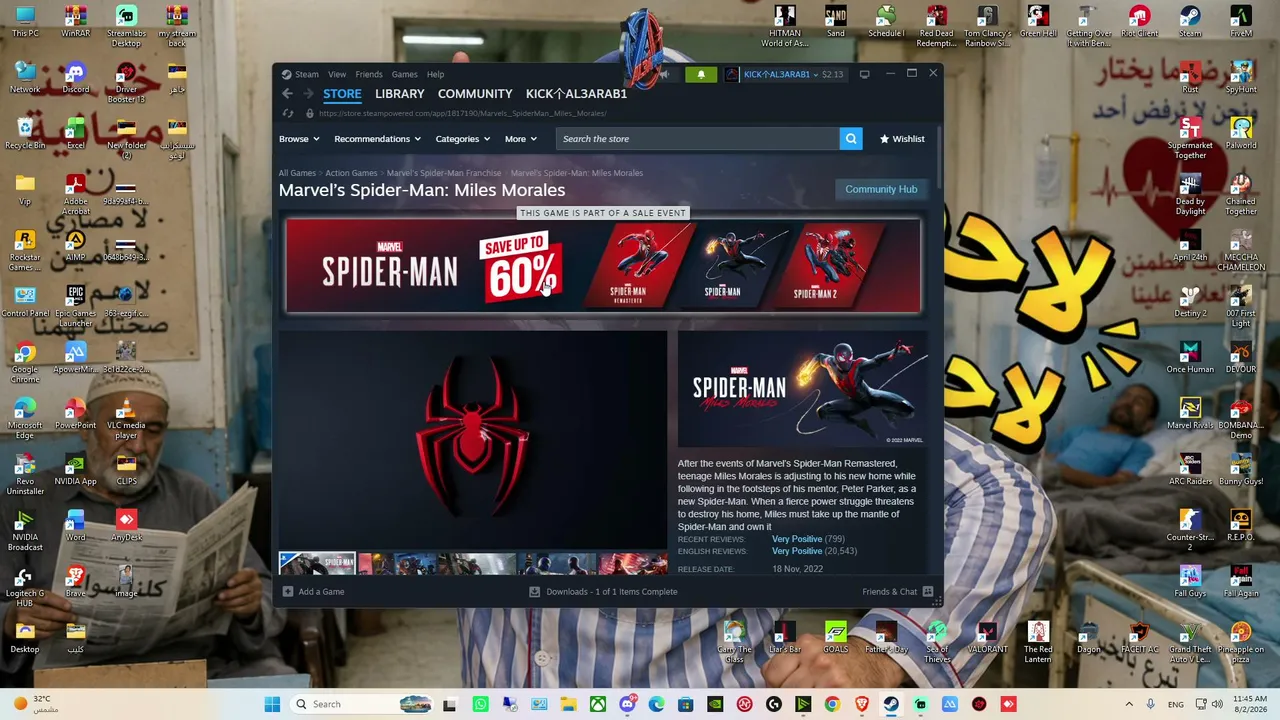Switch to the COMMUNITY tab

click(x=475, y=94)
